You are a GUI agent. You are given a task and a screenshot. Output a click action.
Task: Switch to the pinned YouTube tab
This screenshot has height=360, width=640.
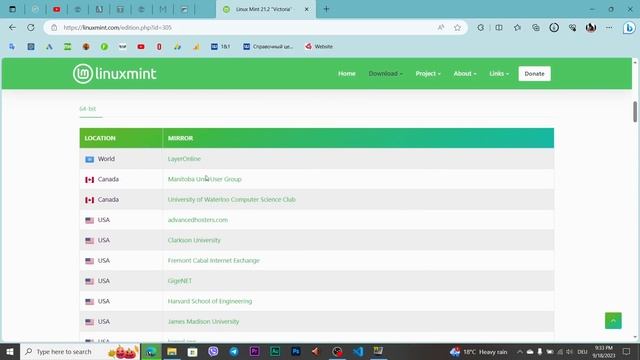pyautogui.click(x=57, y=9)
